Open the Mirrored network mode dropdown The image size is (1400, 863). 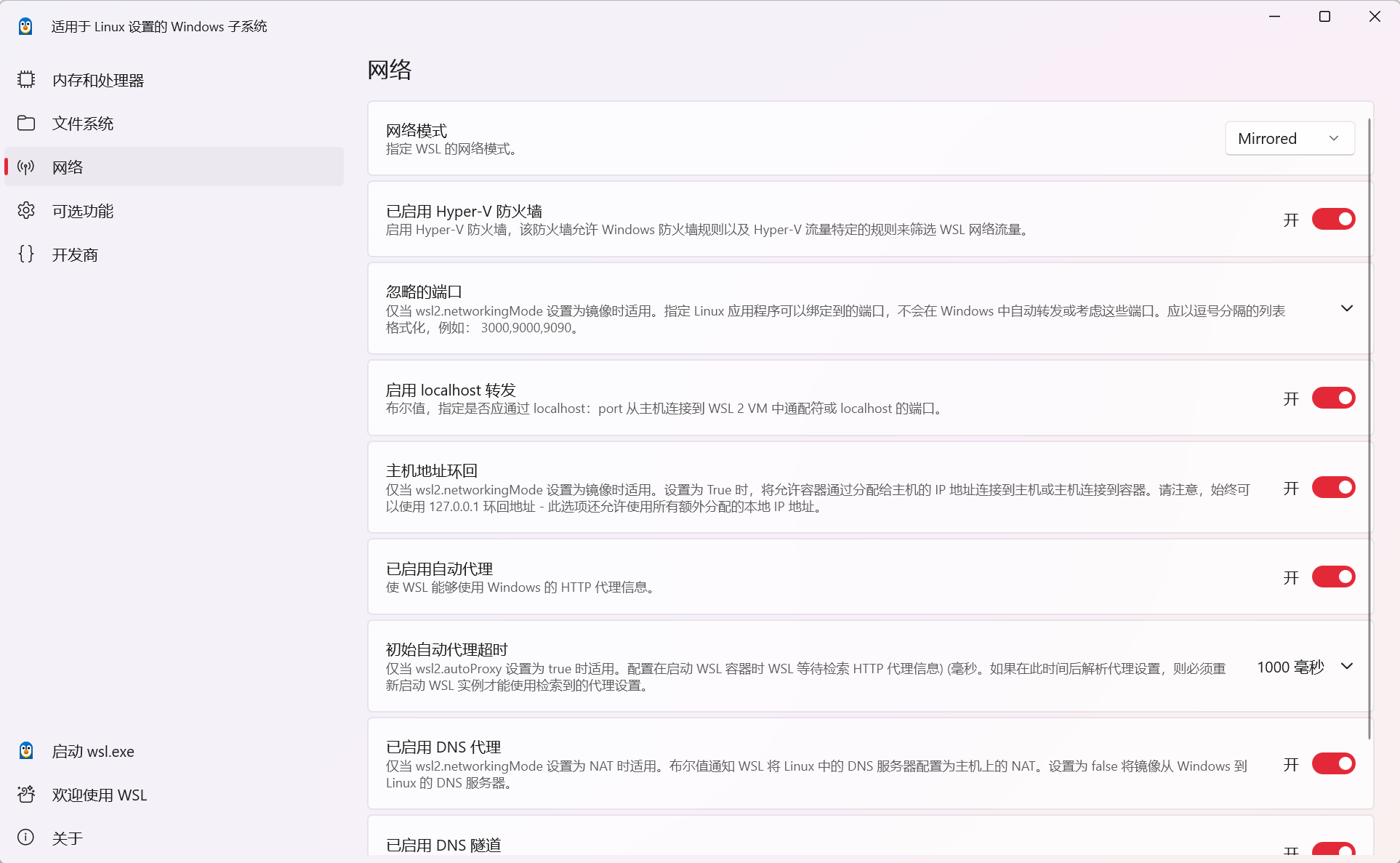coord(1290,138)
